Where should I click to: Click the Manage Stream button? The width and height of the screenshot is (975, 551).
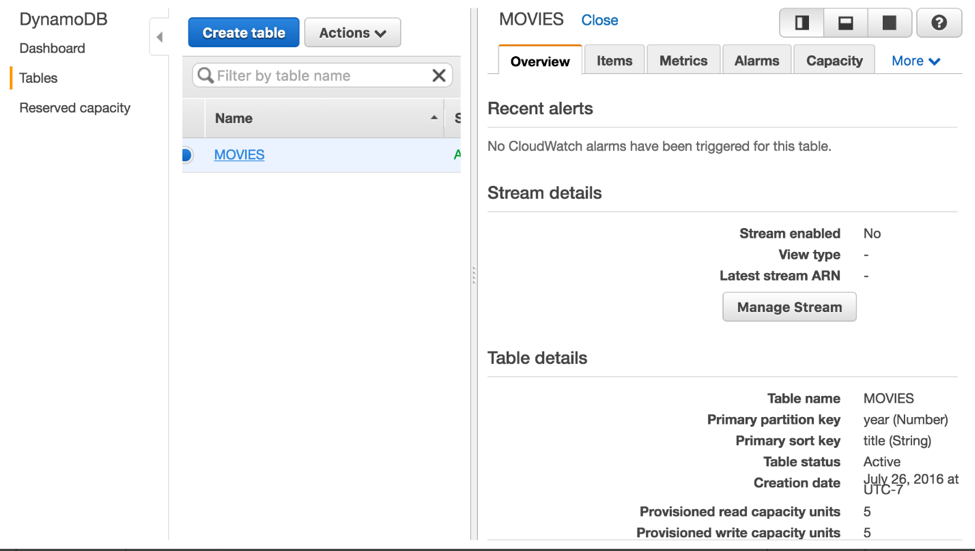[x=789, y=307]
